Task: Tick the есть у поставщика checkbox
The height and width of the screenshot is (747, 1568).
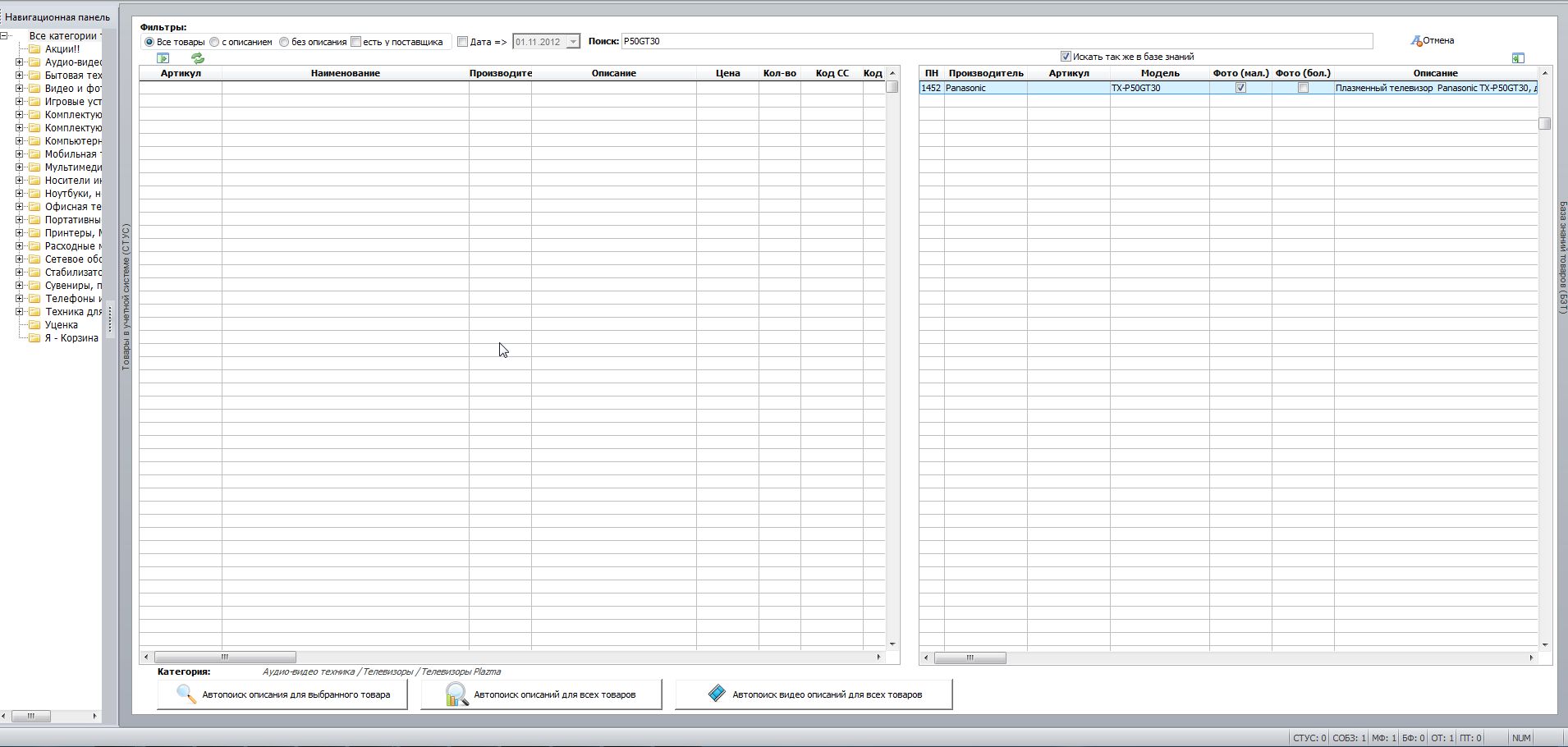Action: pos(355,41)
